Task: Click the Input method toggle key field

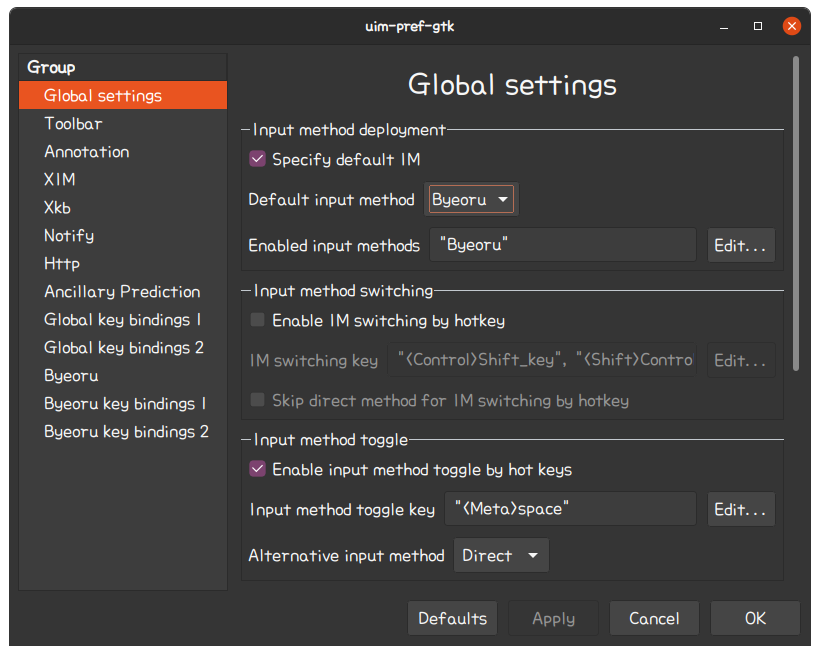Action: point(570,509)
